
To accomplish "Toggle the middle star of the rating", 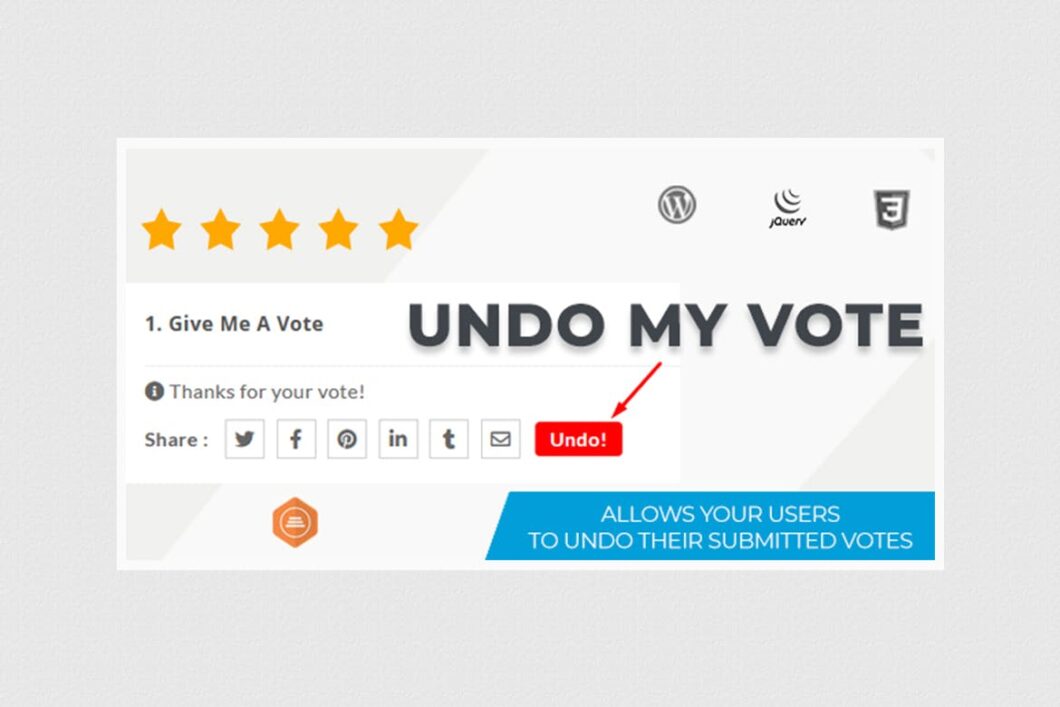I will pyautogui.click(x=277, y=228).
